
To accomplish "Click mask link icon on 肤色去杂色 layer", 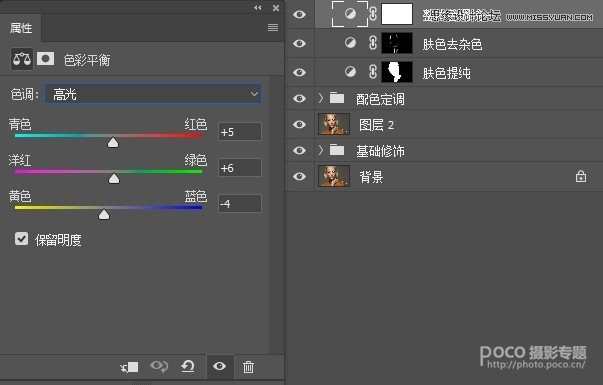I will [373, 43].
